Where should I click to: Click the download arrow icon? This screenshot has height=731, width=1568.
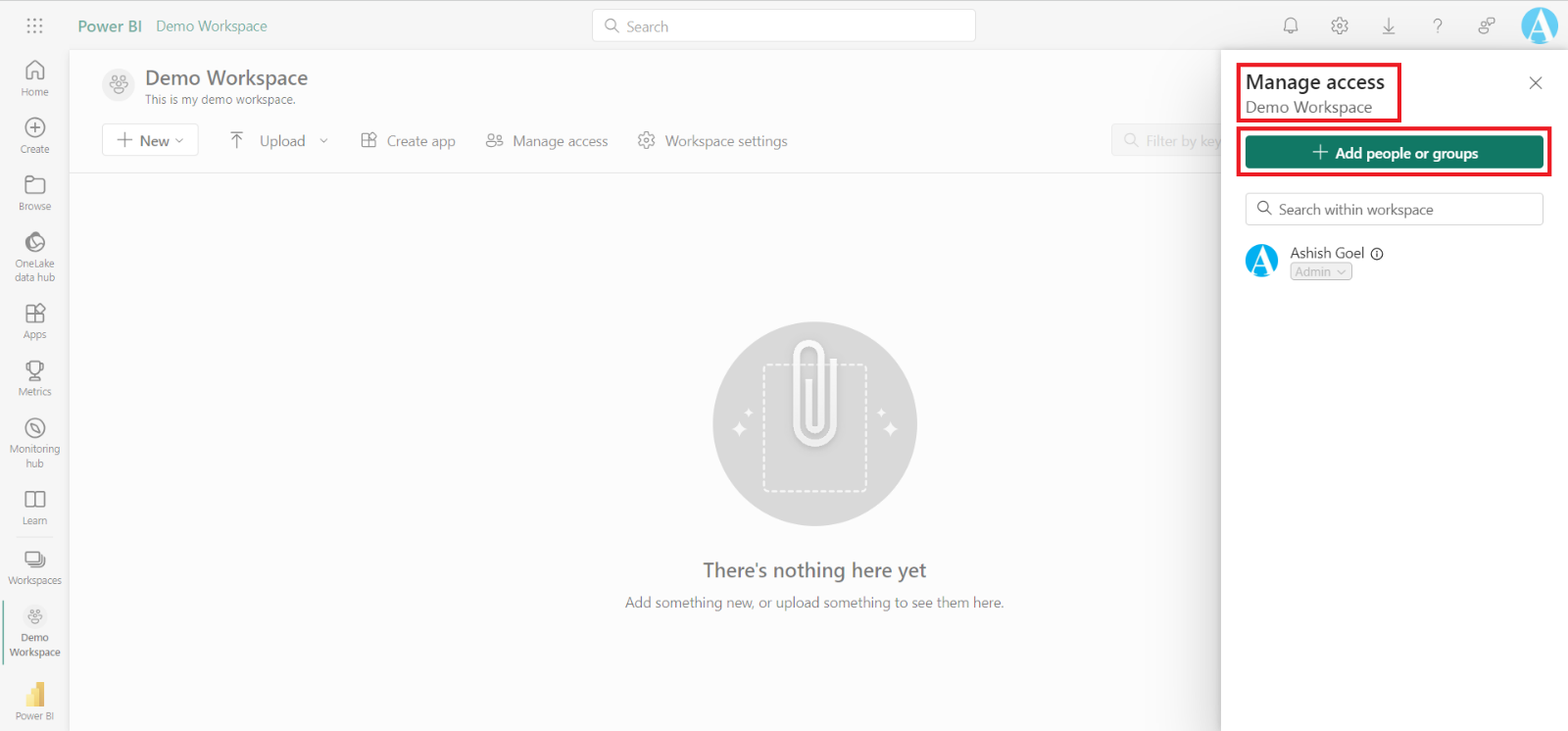tap(1389, 26)
